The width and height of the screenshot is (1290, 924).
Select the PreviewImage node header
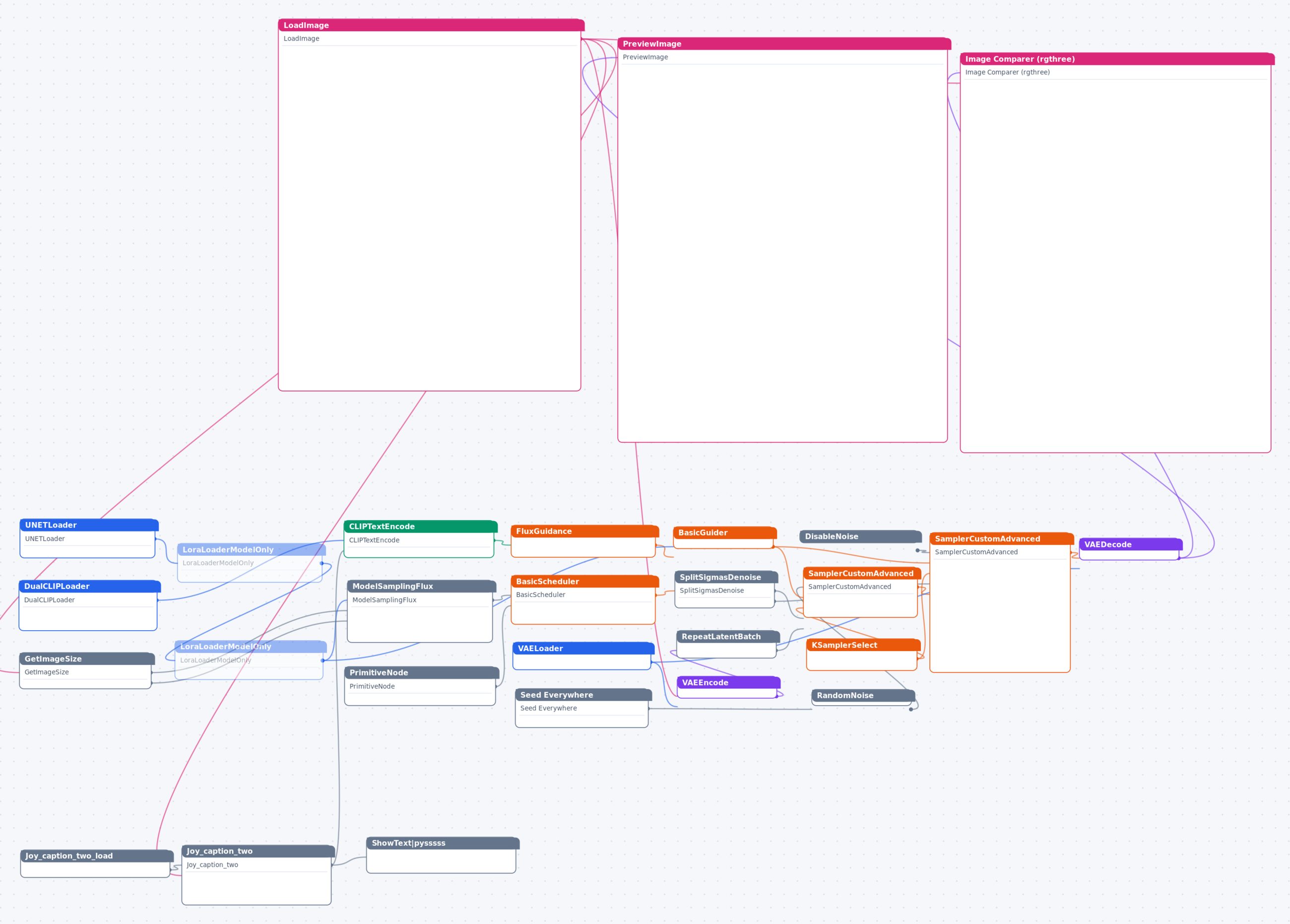(784, 44)
